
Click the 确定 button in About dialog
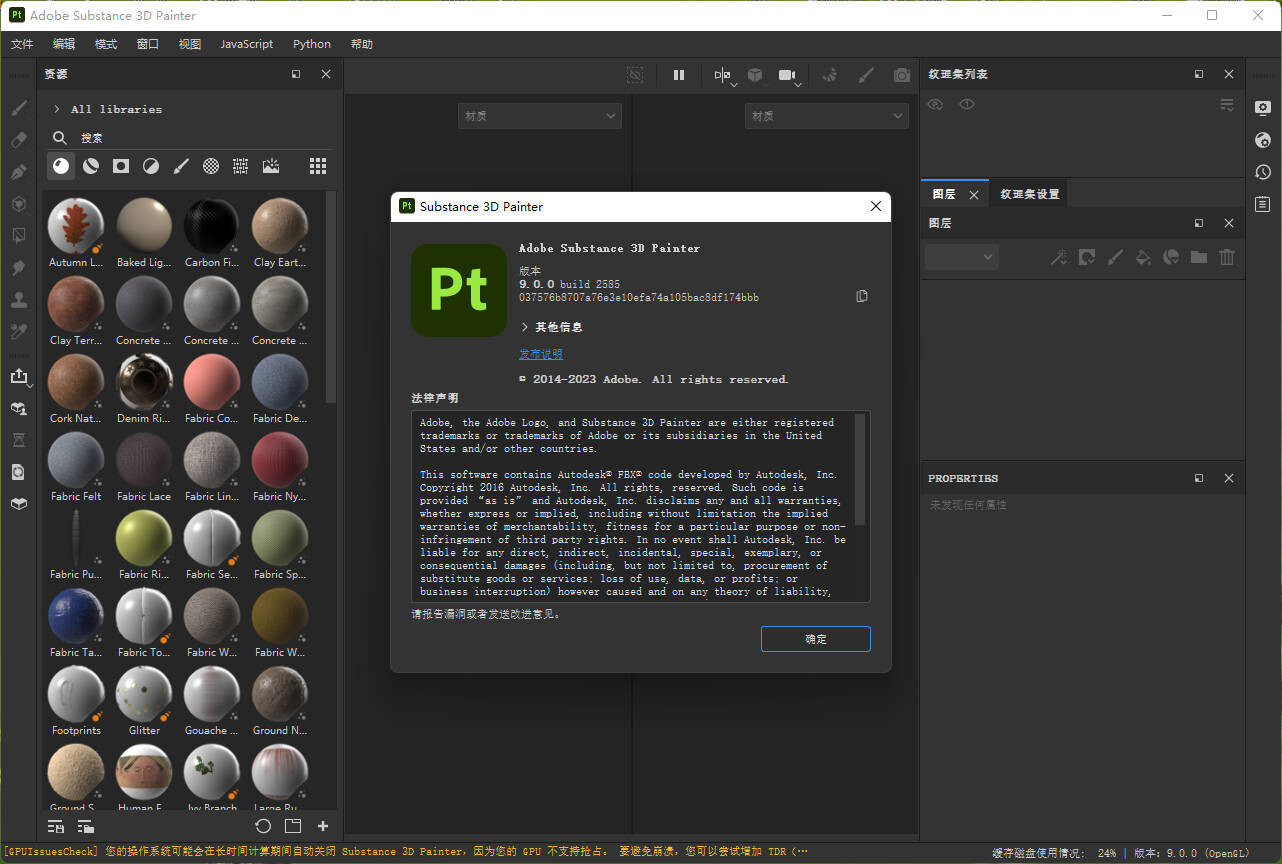click(816, 639)
